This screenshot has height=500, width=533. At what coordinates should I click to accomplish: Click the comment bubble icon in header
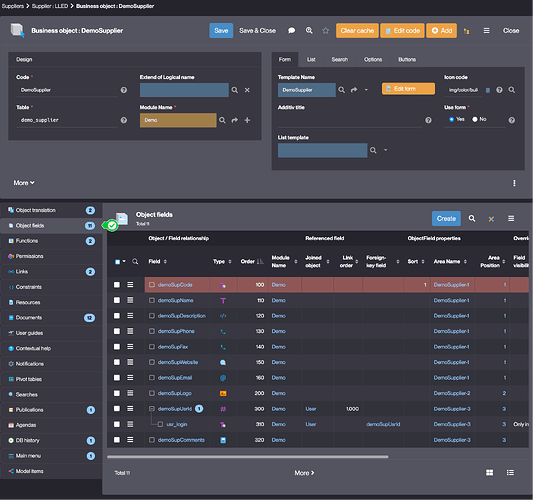tap(291, 31)
